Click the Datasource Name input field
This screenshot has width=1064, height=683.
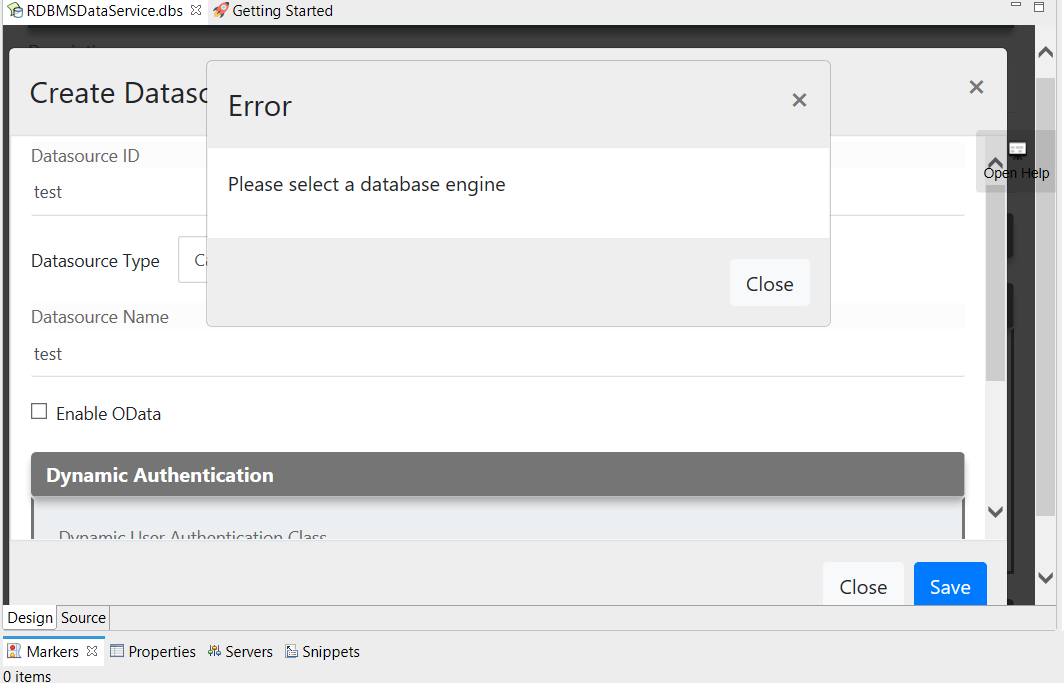click(x=497, y=354)
